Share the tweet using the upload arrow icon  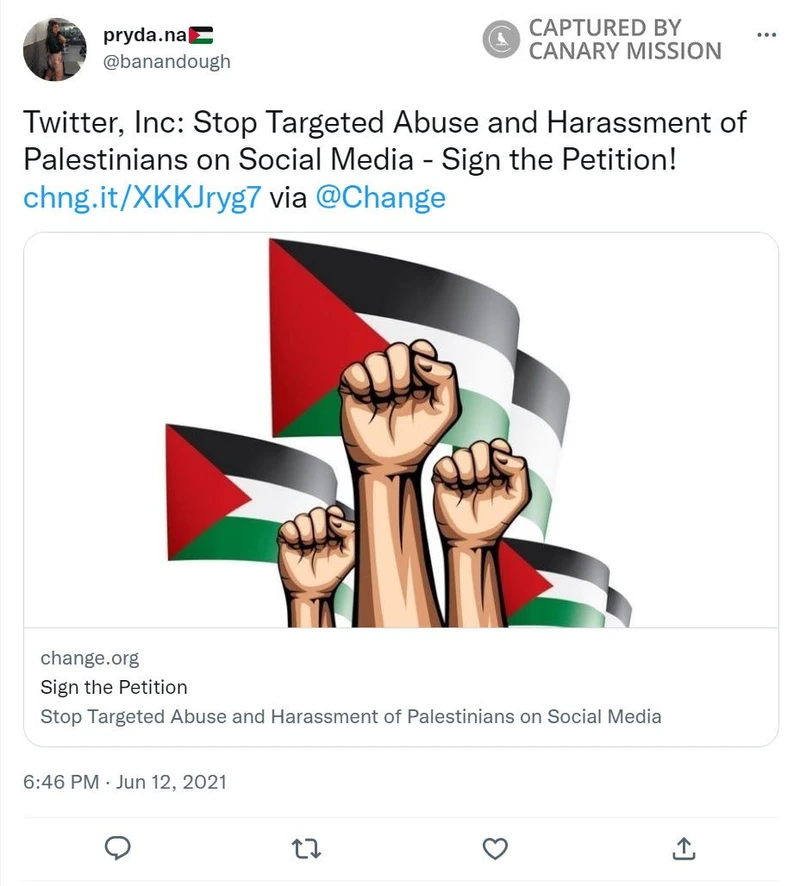click(x=684, y=847)
